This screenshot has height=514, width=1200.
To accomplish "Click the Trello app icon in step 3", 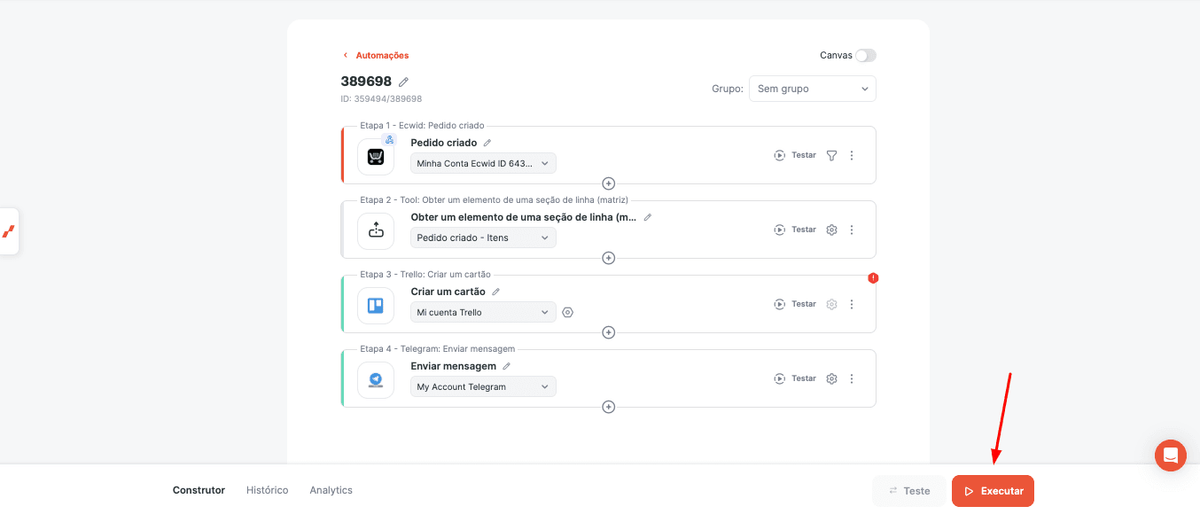I will point(376,305).
